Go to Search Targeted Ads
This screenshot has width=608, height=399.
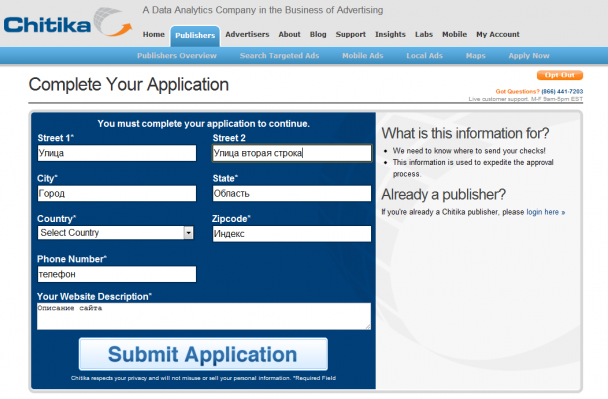click(x=279, y=56)
